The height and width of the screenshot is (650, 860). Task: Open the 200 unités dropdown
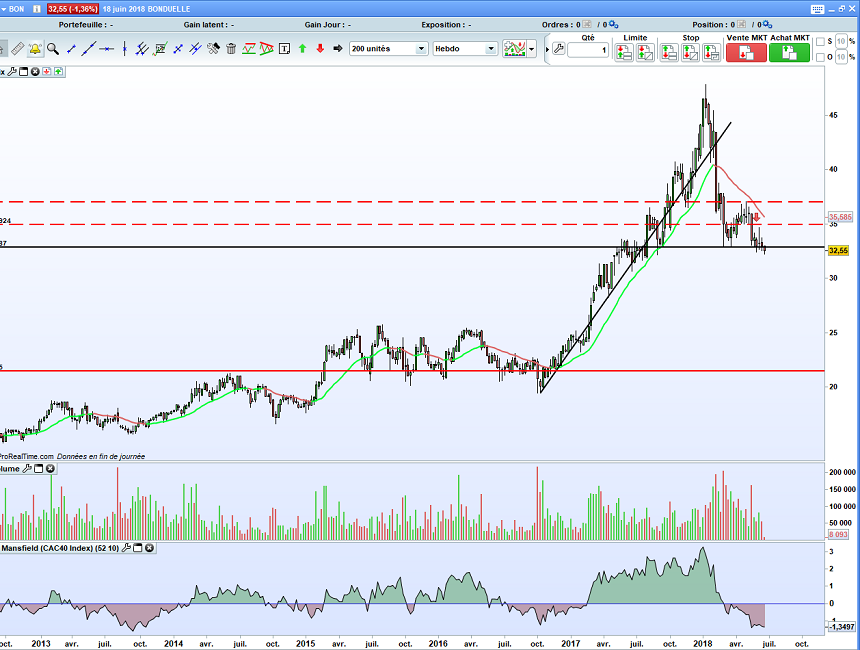pos(388,49)
